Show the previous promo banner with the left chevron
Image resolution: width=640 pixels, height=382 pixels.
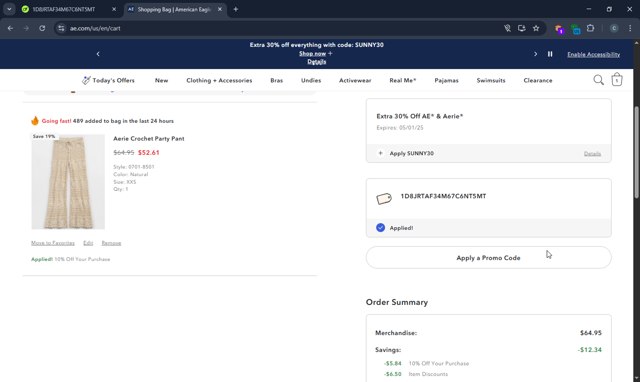click(x=98, y=54)
